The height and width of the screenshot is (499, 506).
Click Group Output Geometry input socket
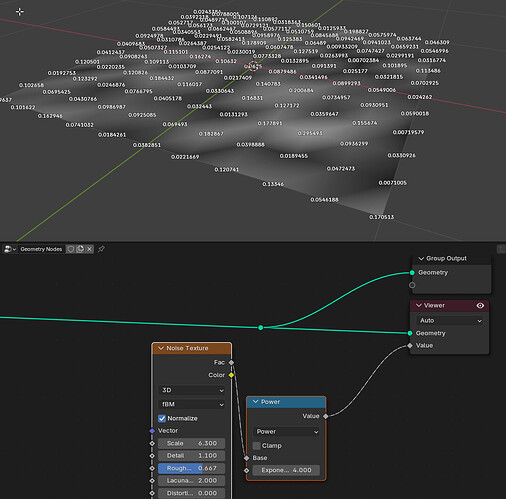(x=412, y=273)
